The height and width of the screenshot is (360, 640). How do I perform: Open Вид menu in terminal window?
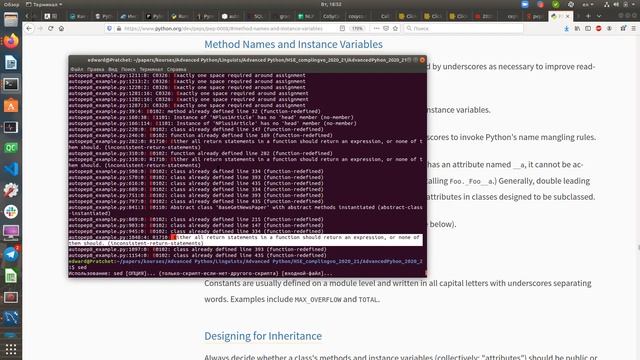113,69
